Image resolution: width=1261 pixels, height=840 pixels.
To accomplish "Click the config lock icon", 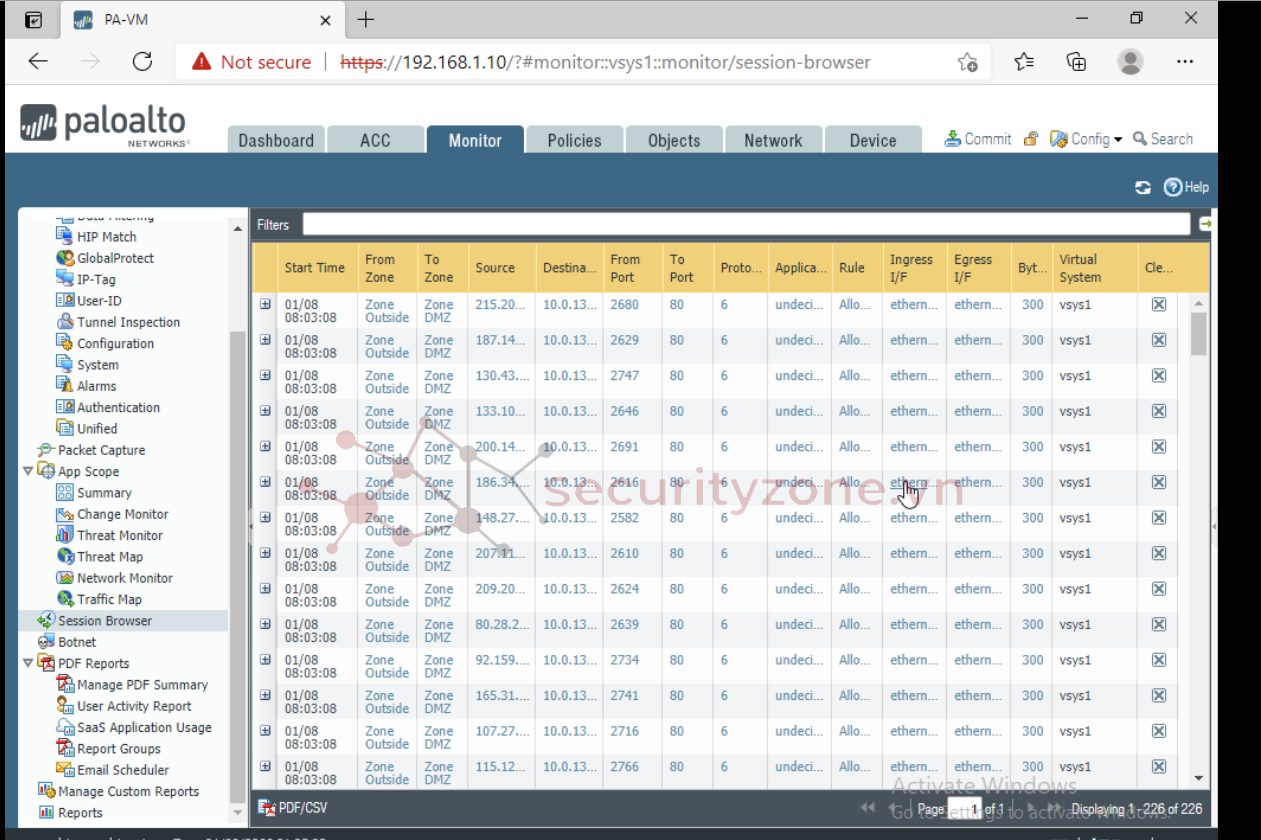I will pyautogui.click(x=1031, y=139).
